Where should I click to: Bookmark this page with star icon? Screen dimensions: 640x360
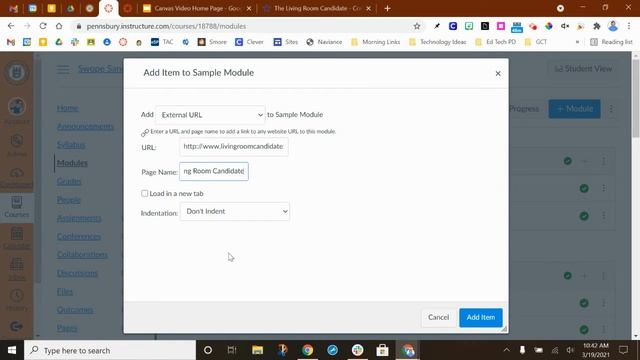(x=416, y=26)
